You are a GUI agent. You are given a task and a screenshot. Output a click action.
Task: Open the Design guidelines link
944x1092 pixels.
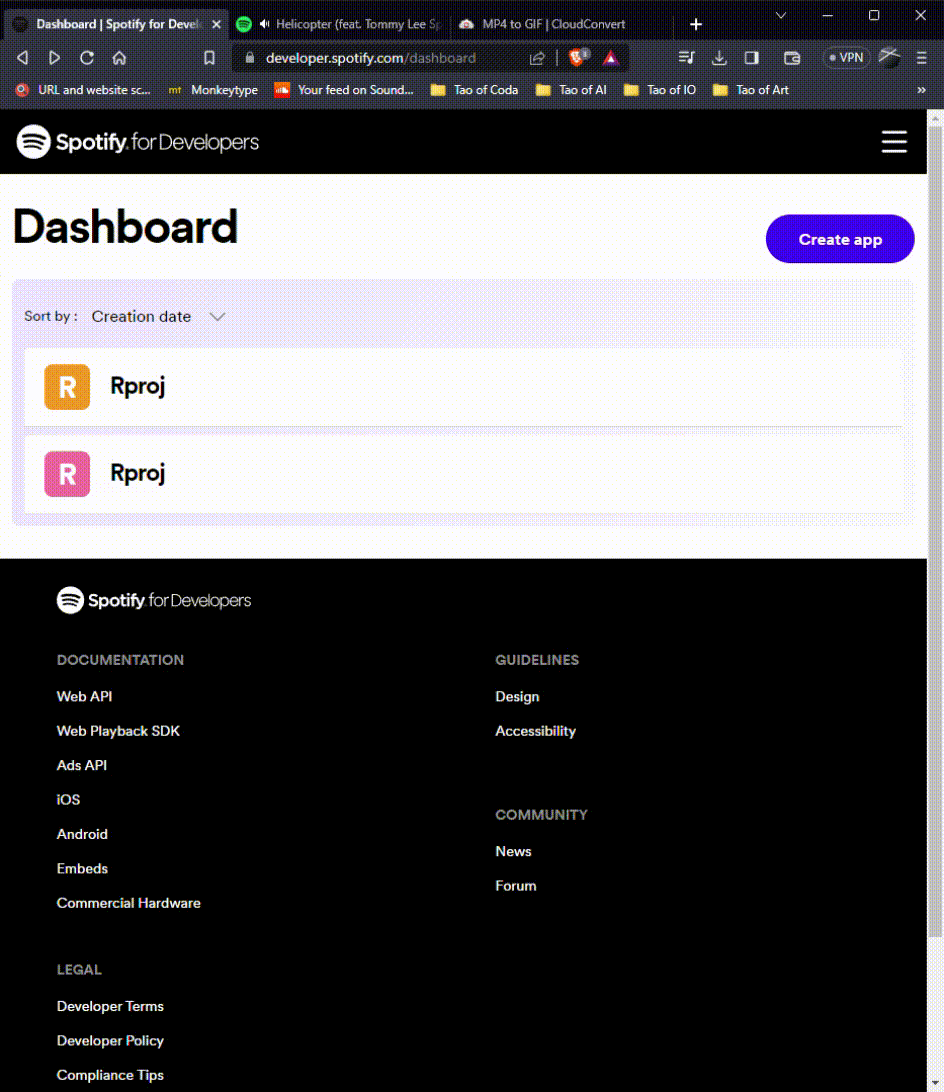coord(517,696)
